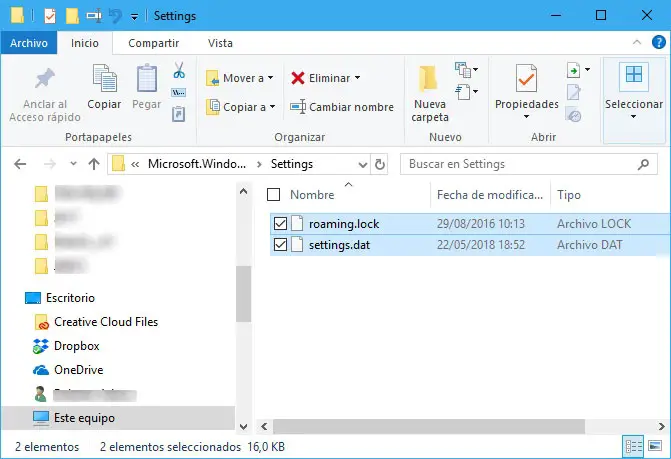Screen dimensions: 671x459
Task: Customize the quick access toolbar dropdown
Action: [134, 17]
